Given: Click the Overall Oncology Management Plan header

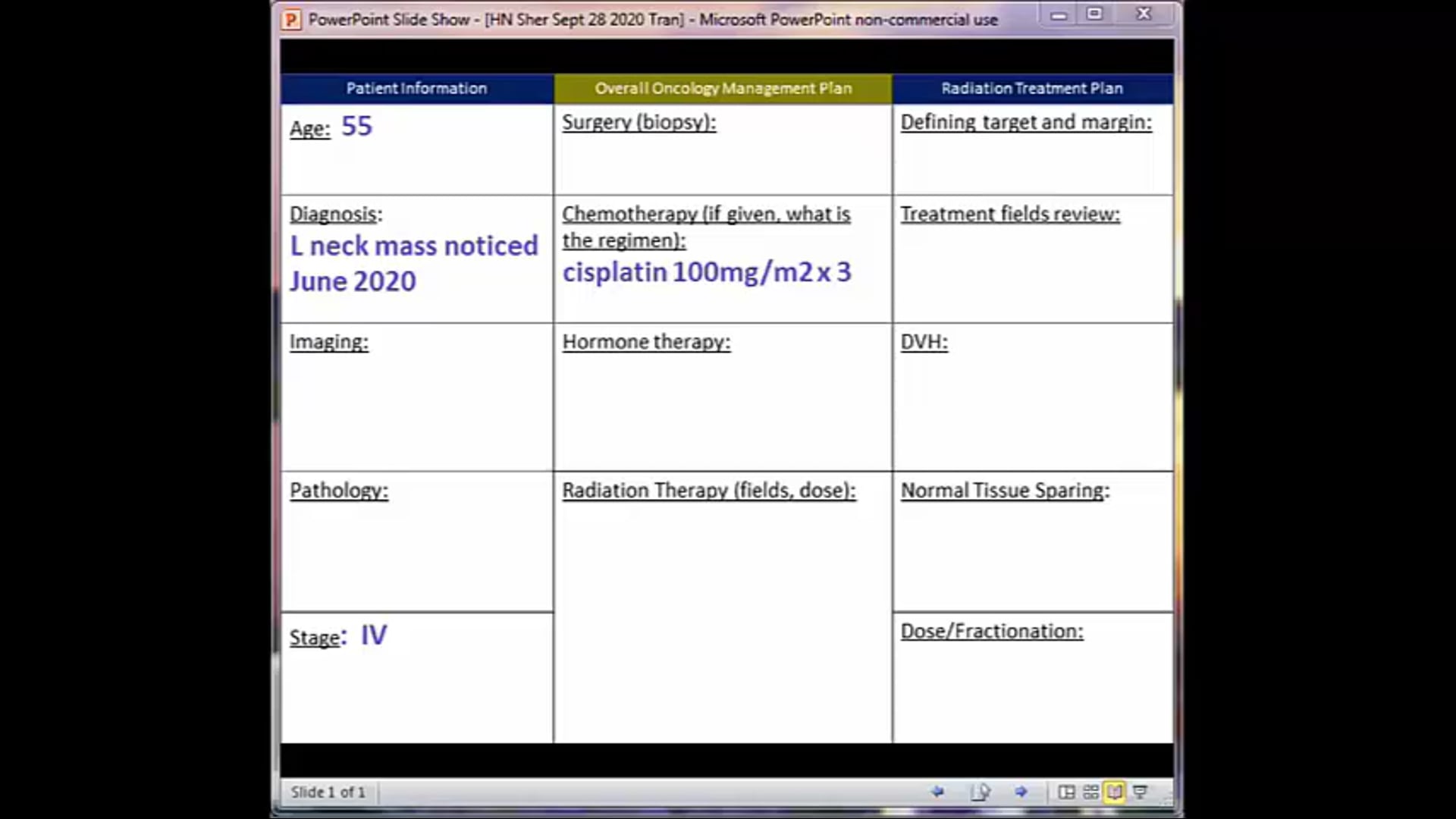Looking at the screenshot, I should 723,88.
